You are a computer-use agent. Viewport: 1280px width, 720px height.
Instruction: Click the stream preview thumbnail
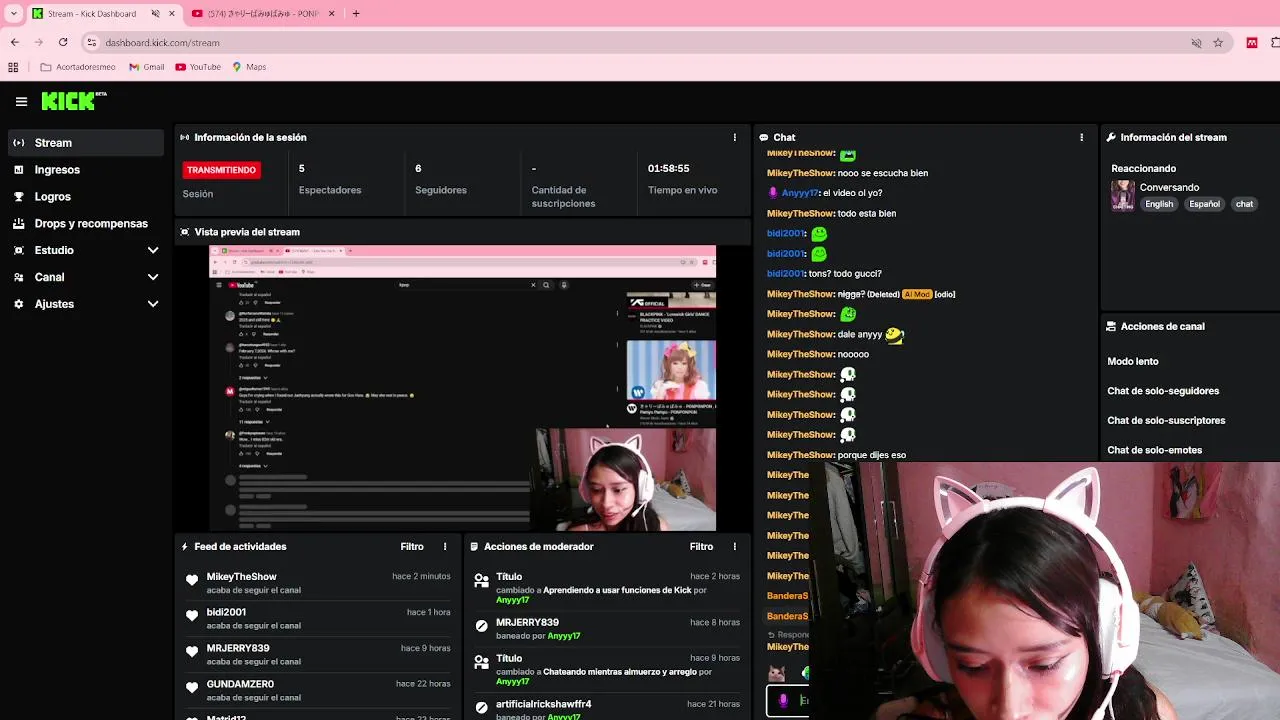tap(462, 388)
